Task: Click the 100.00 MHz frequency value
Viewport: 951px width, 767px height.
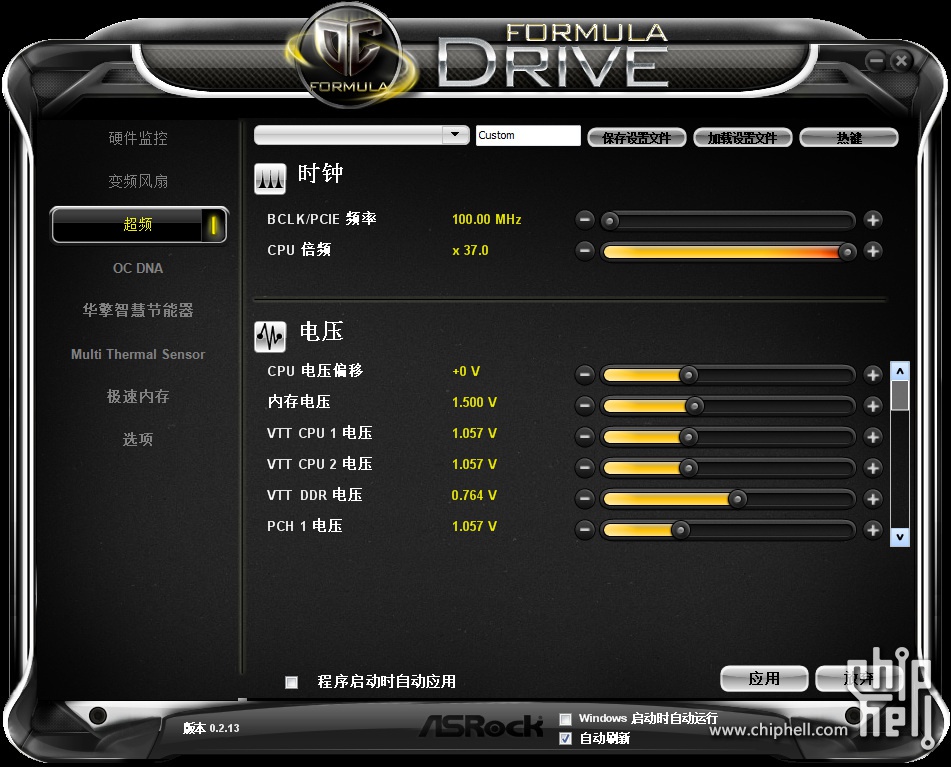Action: pos(486,219)
